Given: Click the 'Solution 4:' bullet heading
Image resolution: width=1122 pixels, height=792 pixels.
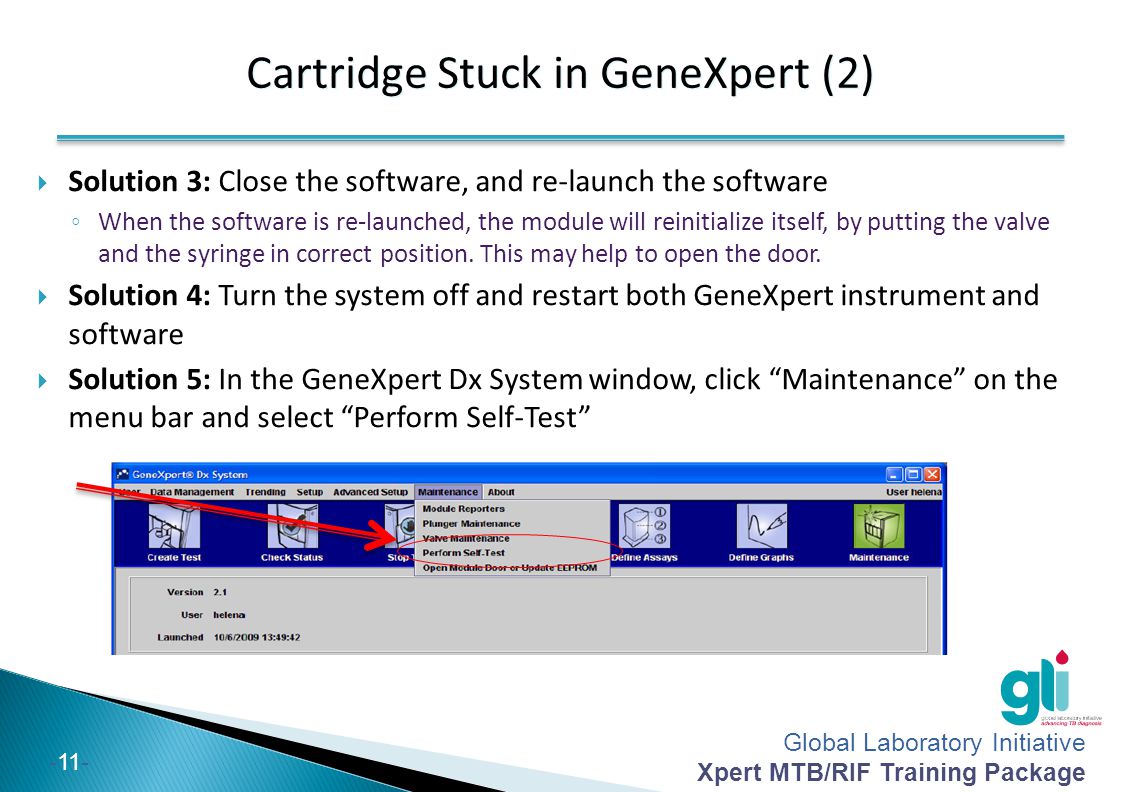Looking at the screenshot, I should pos(140,295).
